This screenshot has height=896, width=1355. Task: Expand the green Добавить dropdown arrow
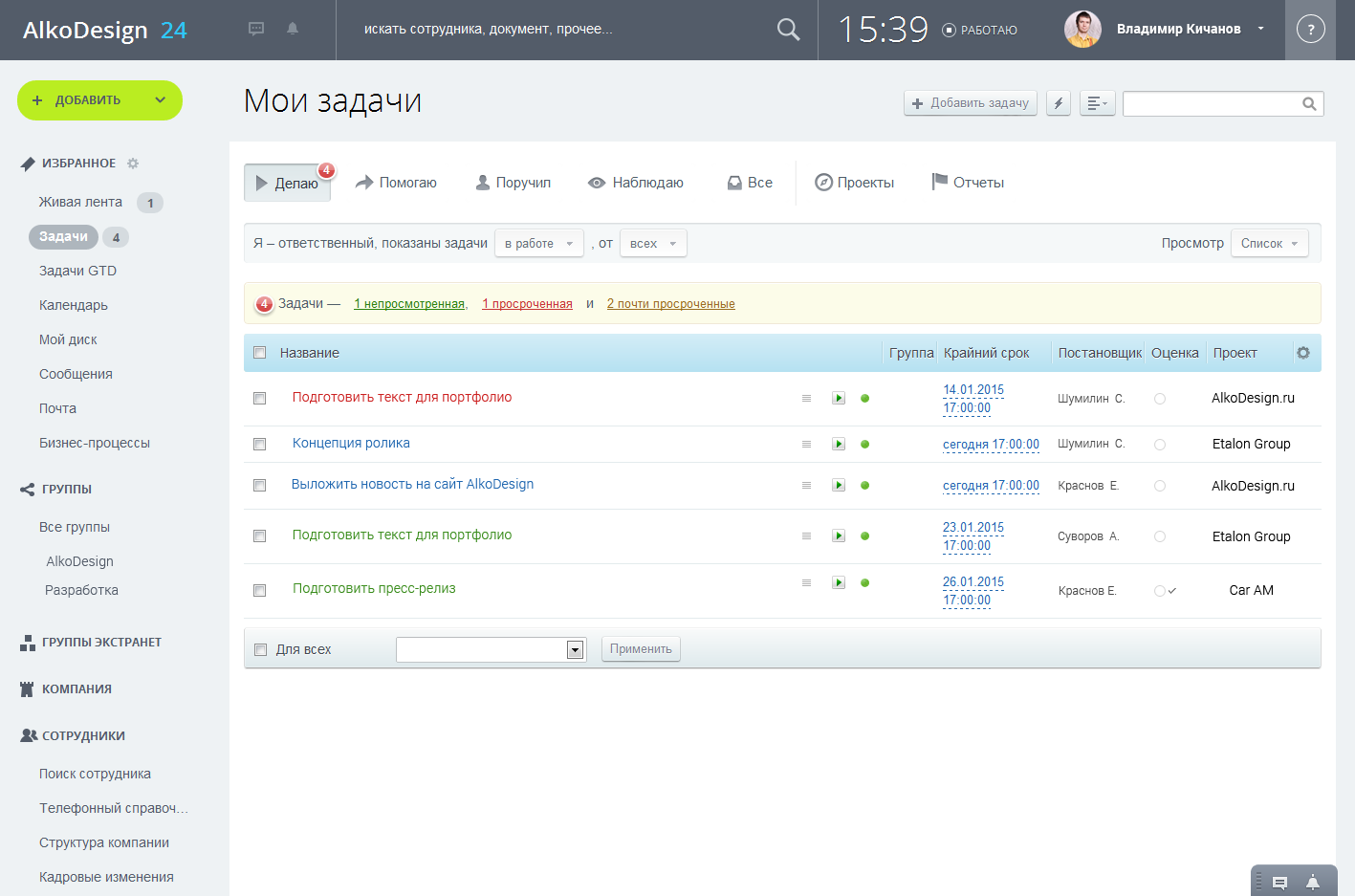(160, 99)
